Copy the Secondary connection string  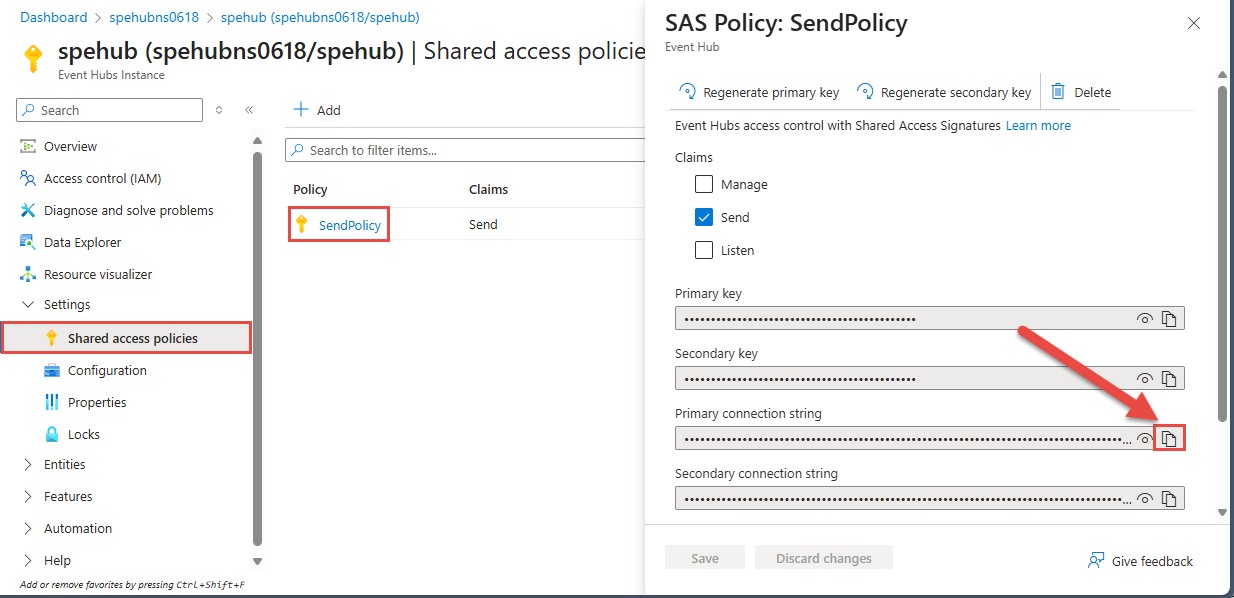tap(1169, 499)
